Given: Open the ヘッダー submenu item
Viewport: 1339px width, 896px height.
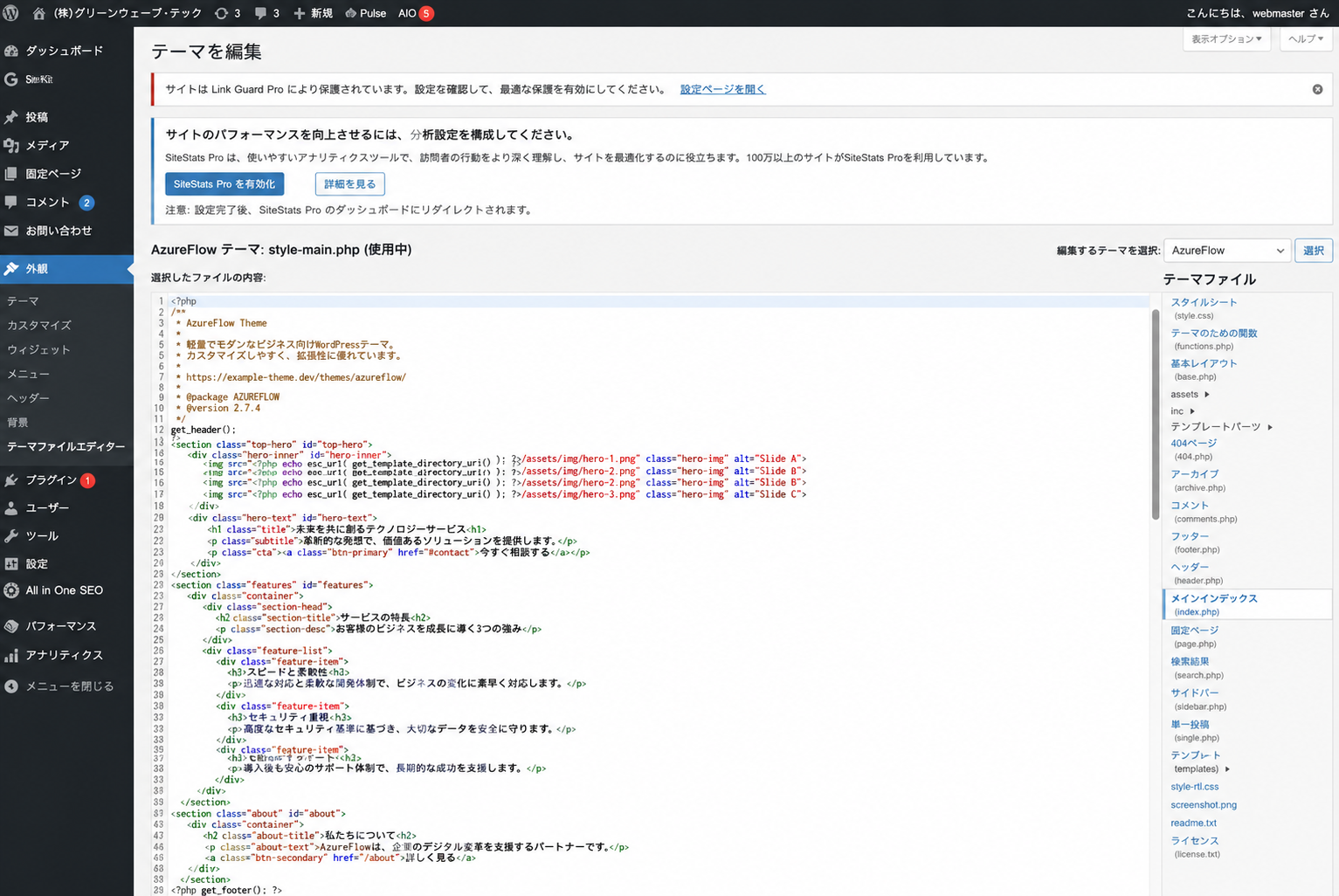Looking at the screenshot, I should click(28, 397).
